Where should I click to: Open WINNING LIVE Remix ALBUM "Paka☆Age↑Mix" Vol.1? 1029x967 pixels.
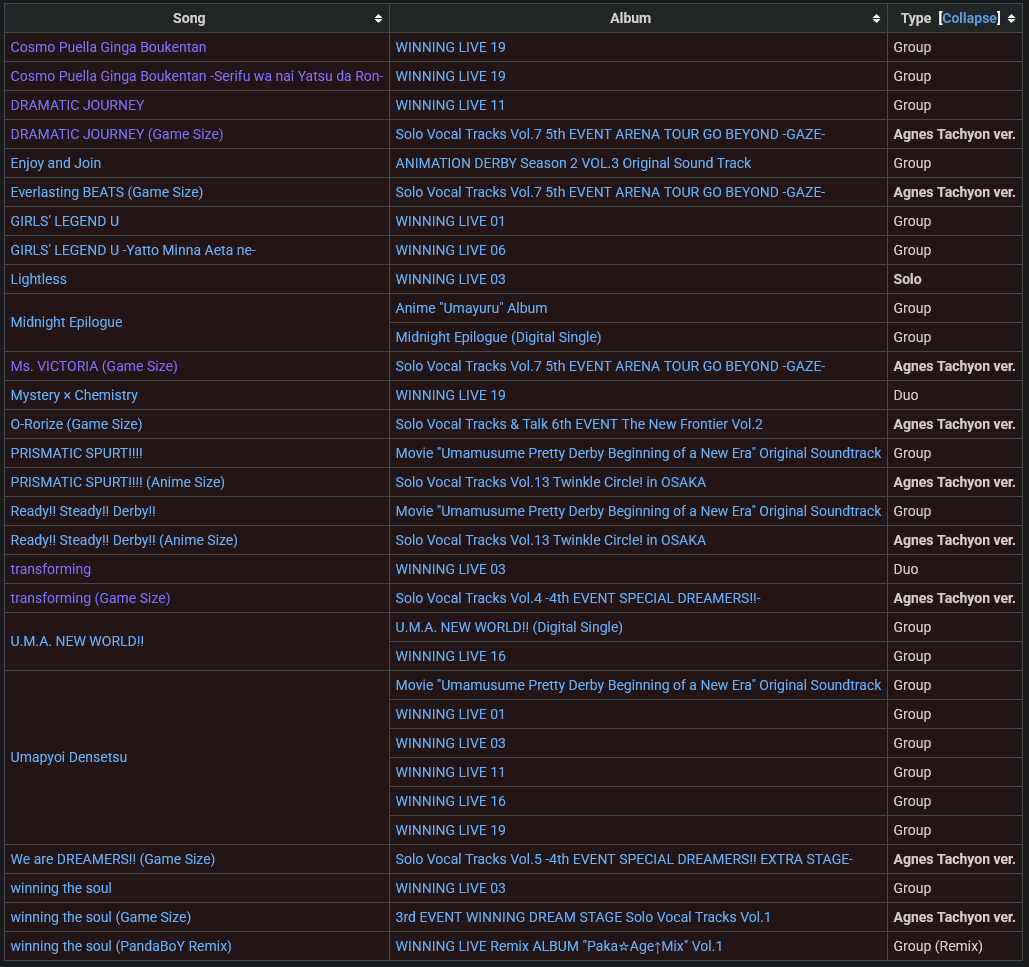point(558,945)
